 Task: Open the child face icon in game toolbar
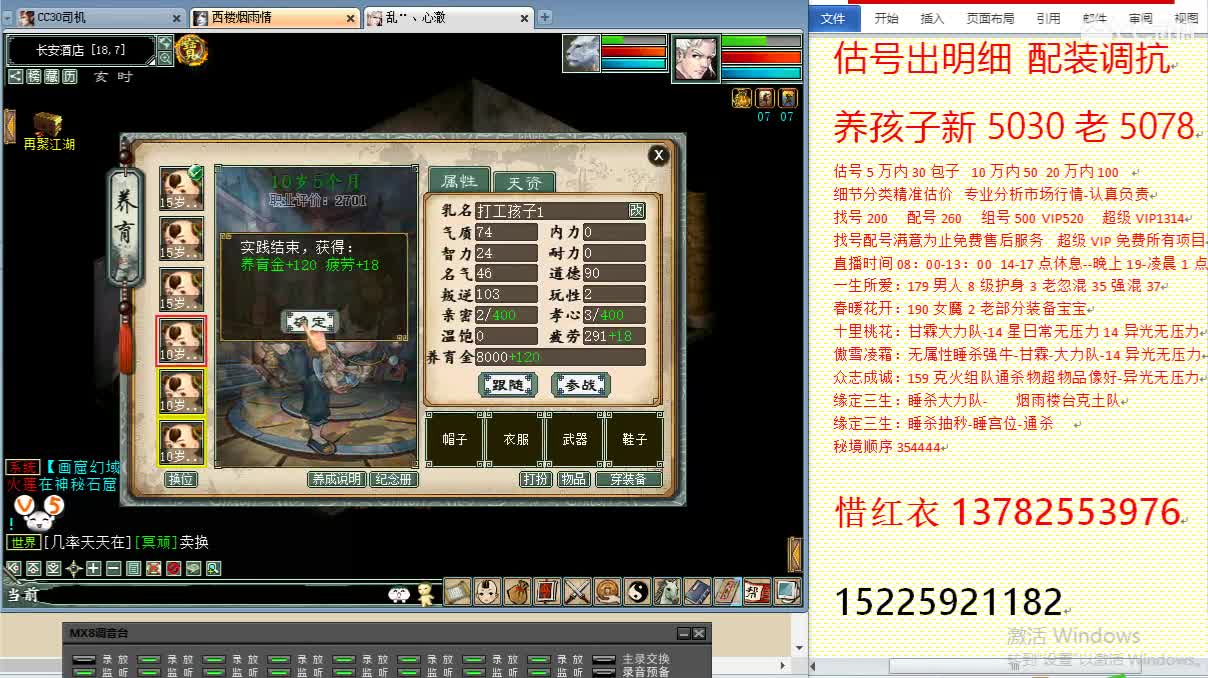[487, 592]
